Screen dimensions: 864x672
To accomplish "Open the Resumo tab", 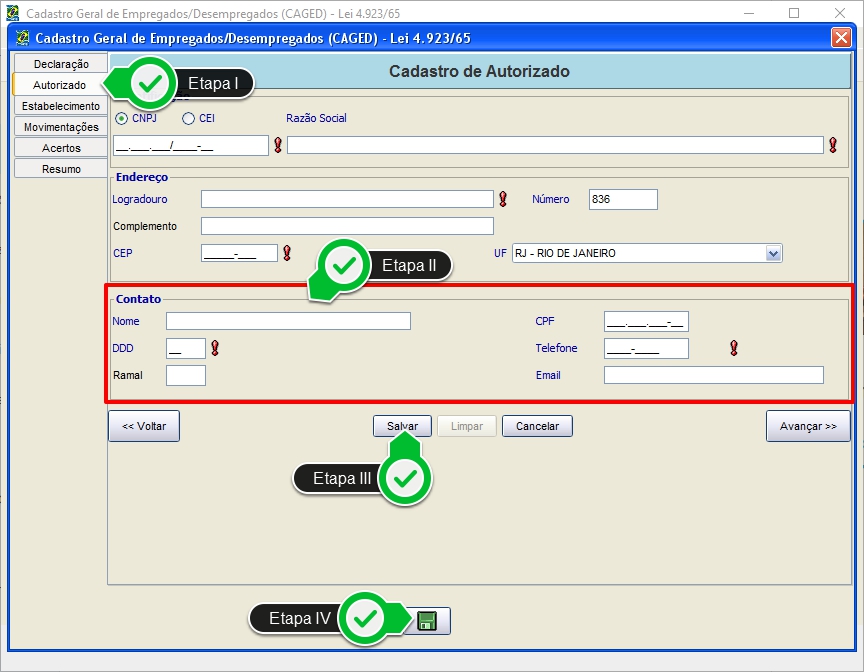I will (x=61, y=169).
